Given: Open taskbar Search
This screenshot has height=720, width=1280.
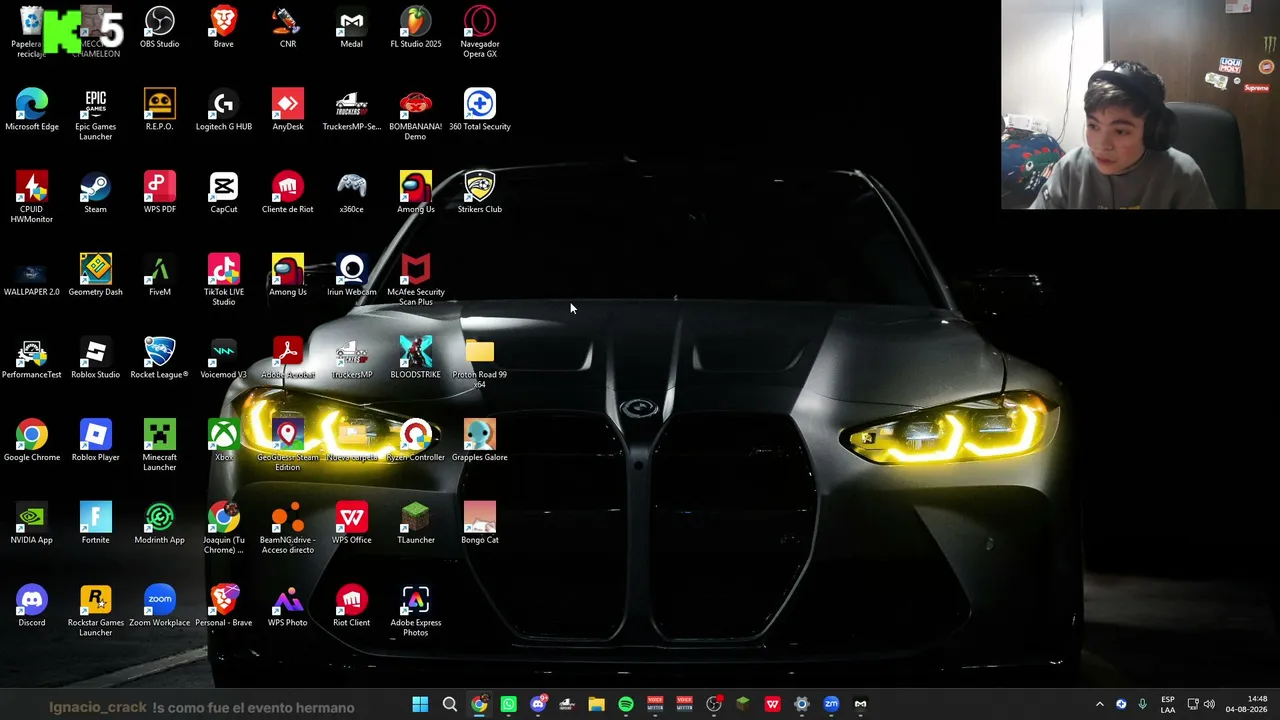Looking at the screenshot, I should [x=450, y=704].
